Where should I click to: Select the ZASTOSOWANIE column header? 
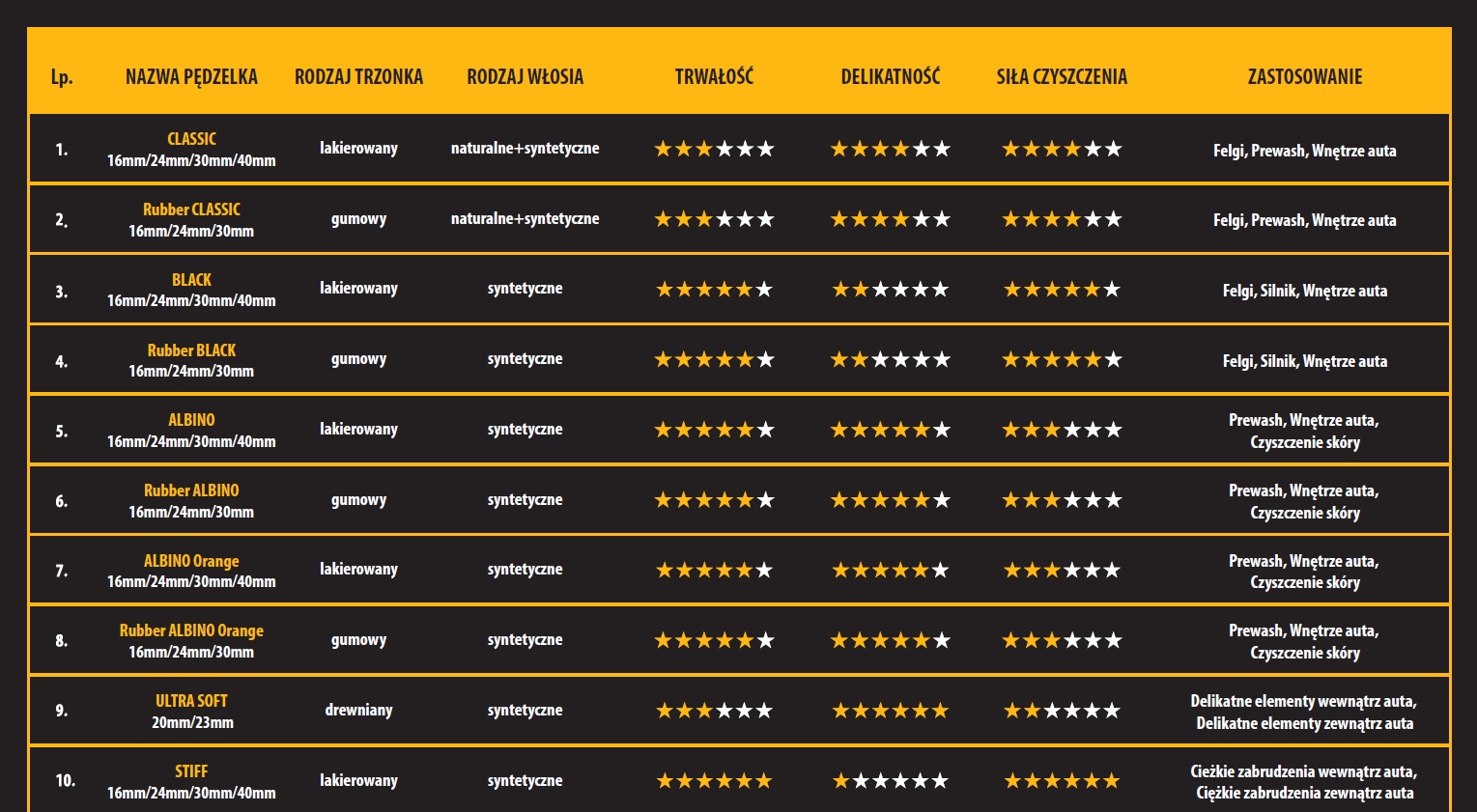tap(1304, 77)
